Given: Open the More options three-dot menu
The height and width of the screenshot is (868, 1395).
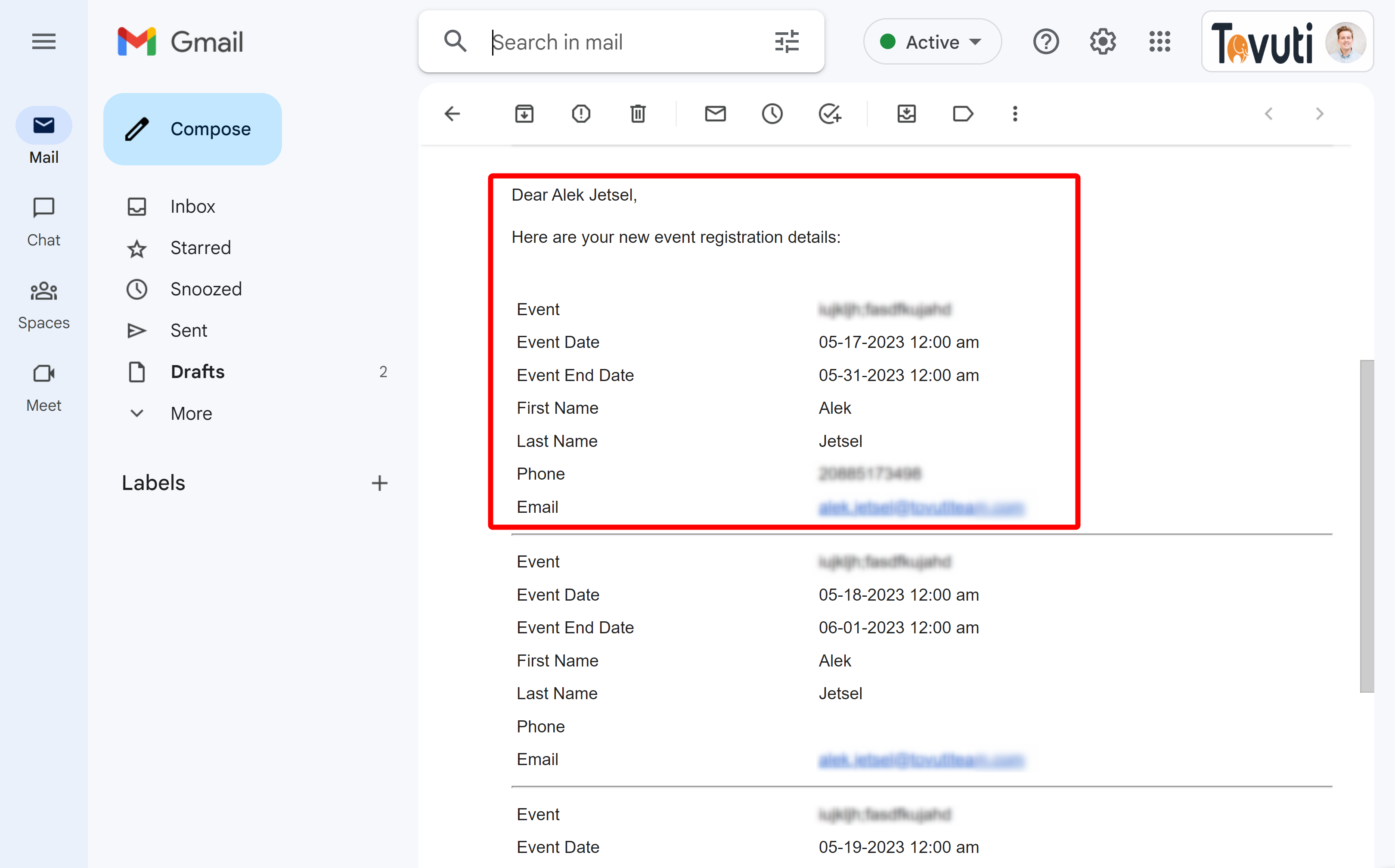Looking at the screenshot, I should click(1015, 114).
